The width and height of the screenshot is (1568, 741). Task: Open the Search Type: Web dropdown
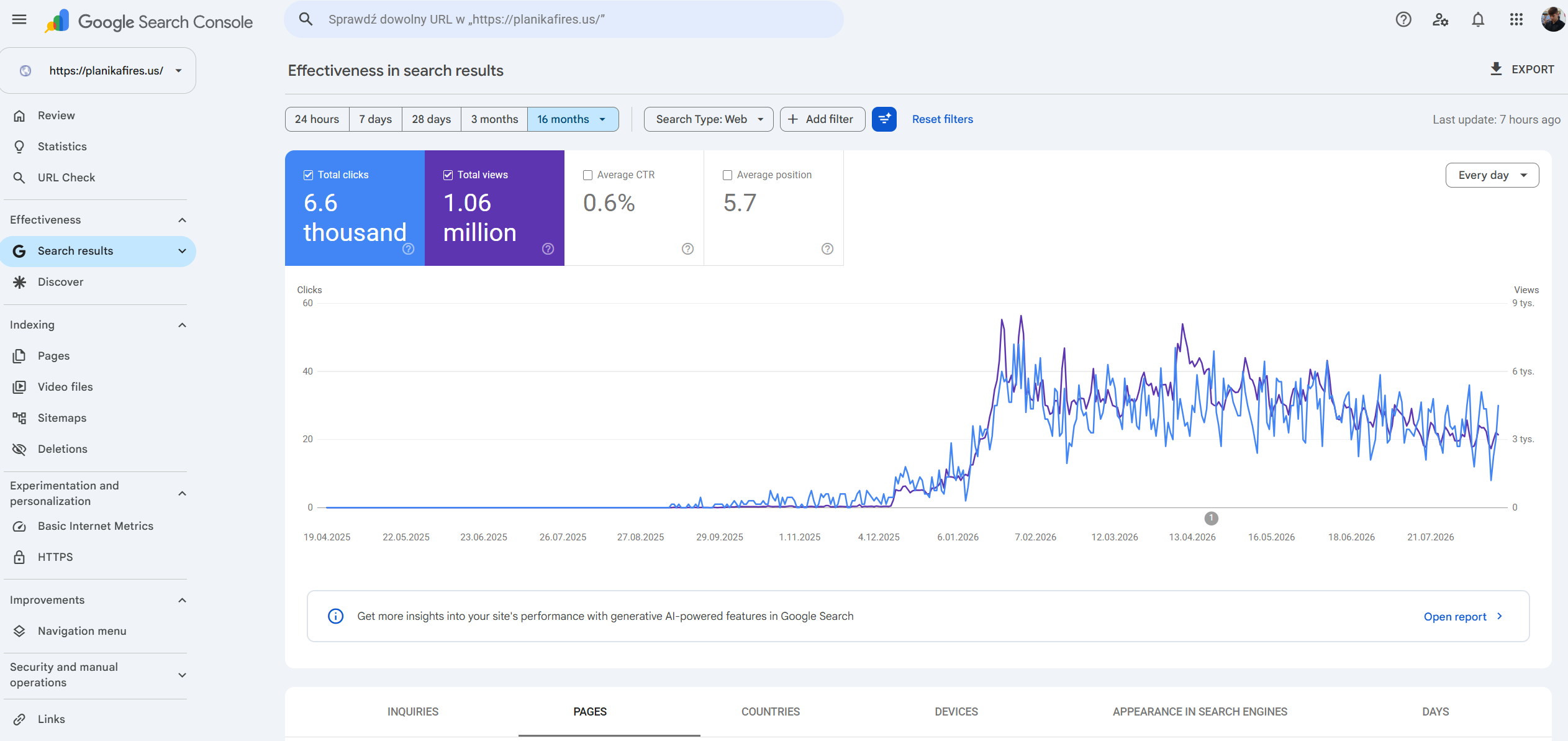pyautogui.click(x=709, y=119)
